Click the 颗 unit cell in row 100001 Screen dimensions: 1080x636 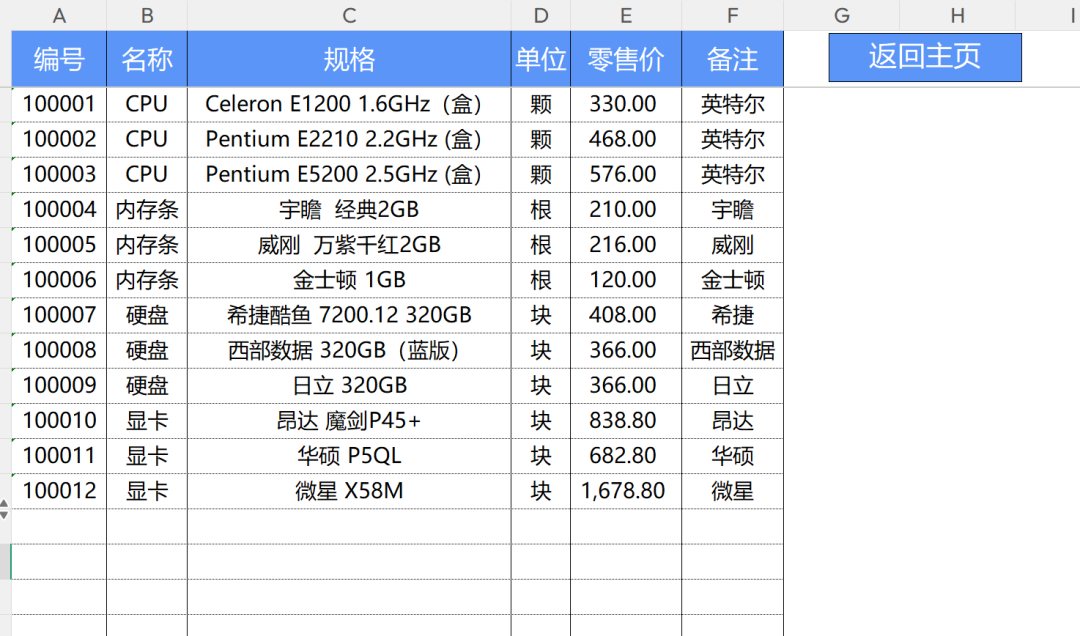[541, 105]
